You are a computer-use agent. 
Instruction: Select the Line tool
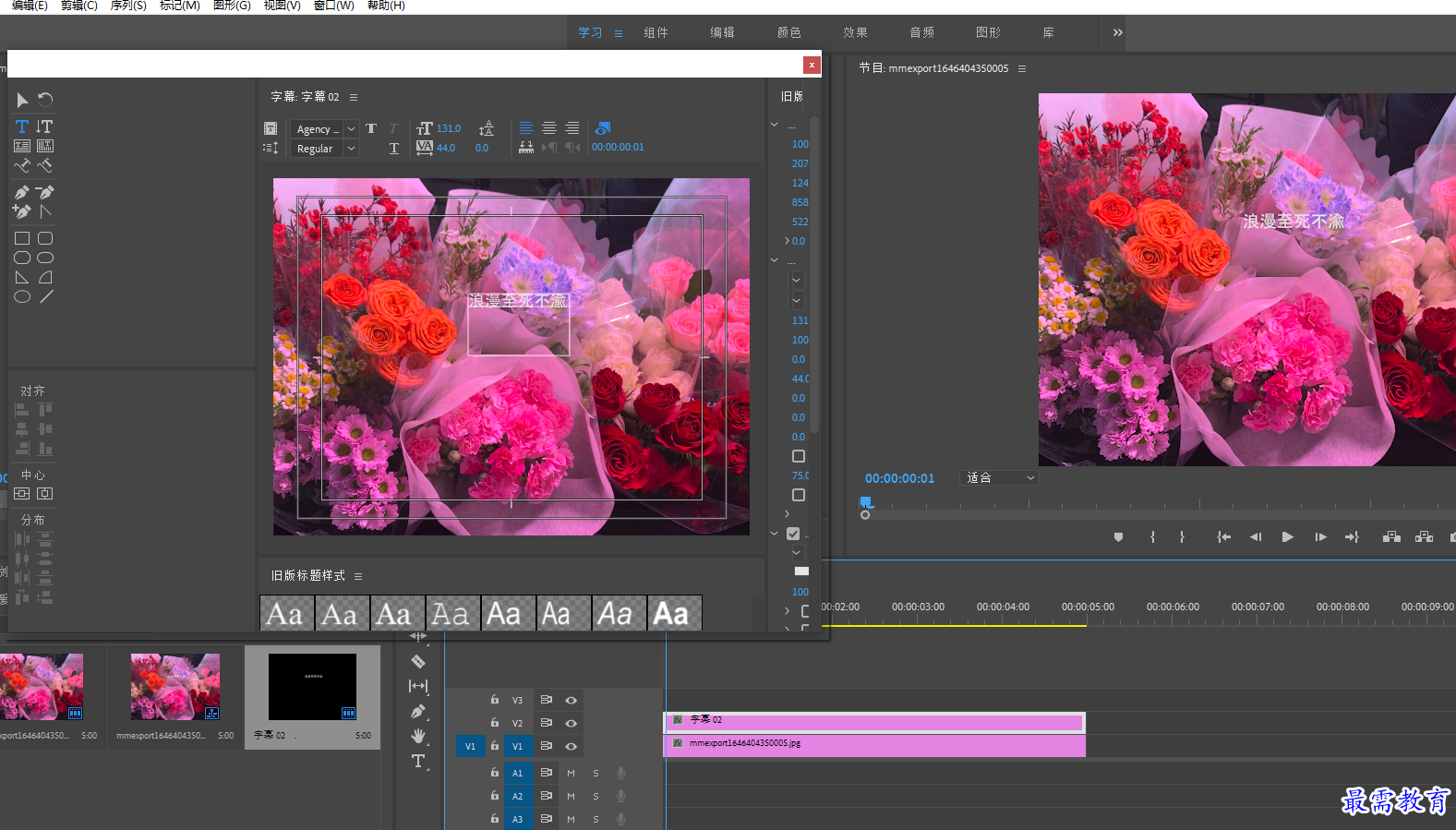(46, 296)
